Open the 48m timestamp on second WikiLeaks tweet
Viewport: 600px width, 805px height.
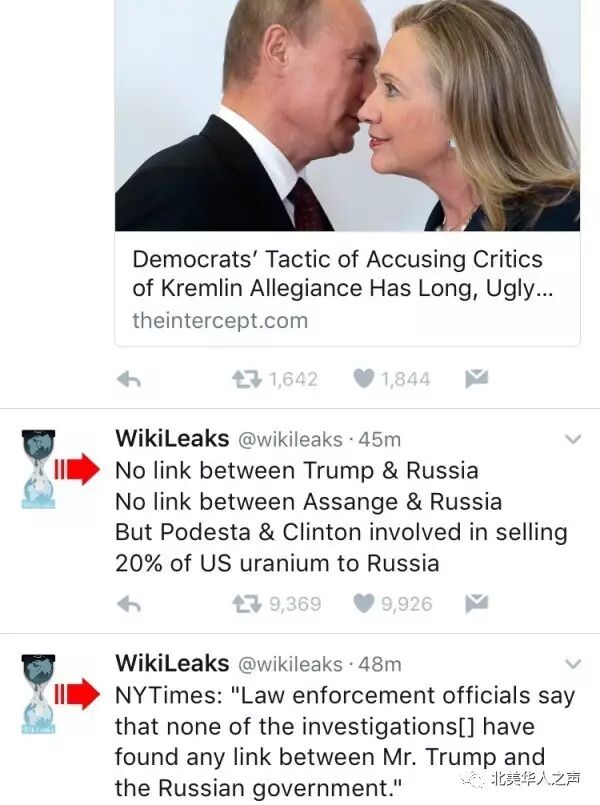[x=380, y=664]
